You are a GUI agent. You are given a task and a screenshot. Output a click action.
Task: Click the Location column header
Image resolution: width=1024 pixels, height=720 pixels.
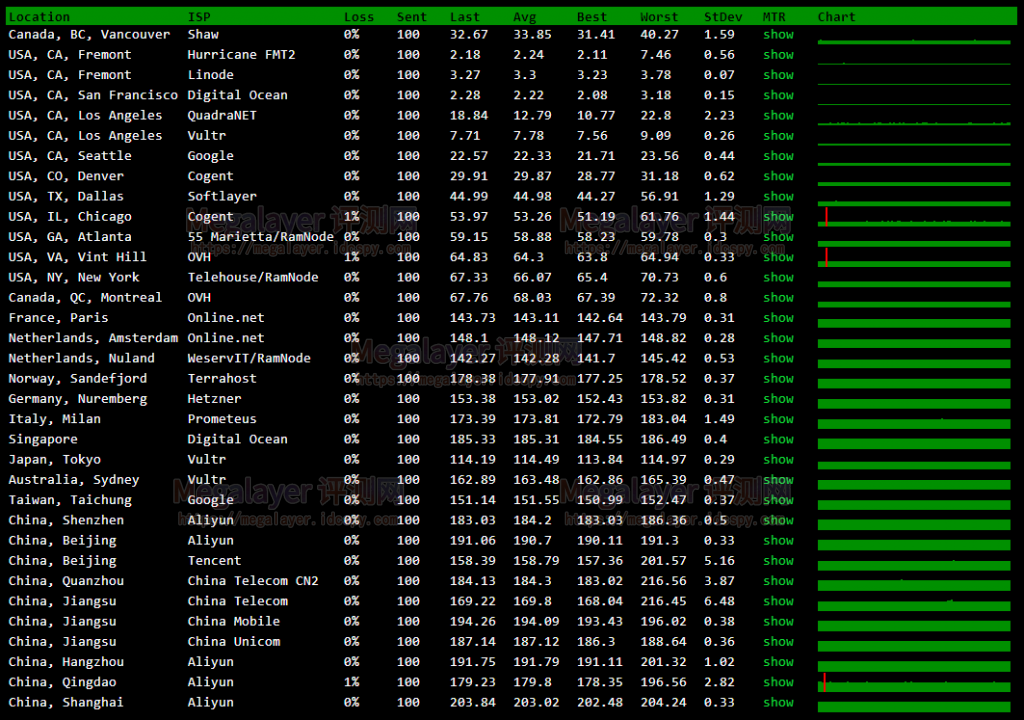click(x=39, y=17)
